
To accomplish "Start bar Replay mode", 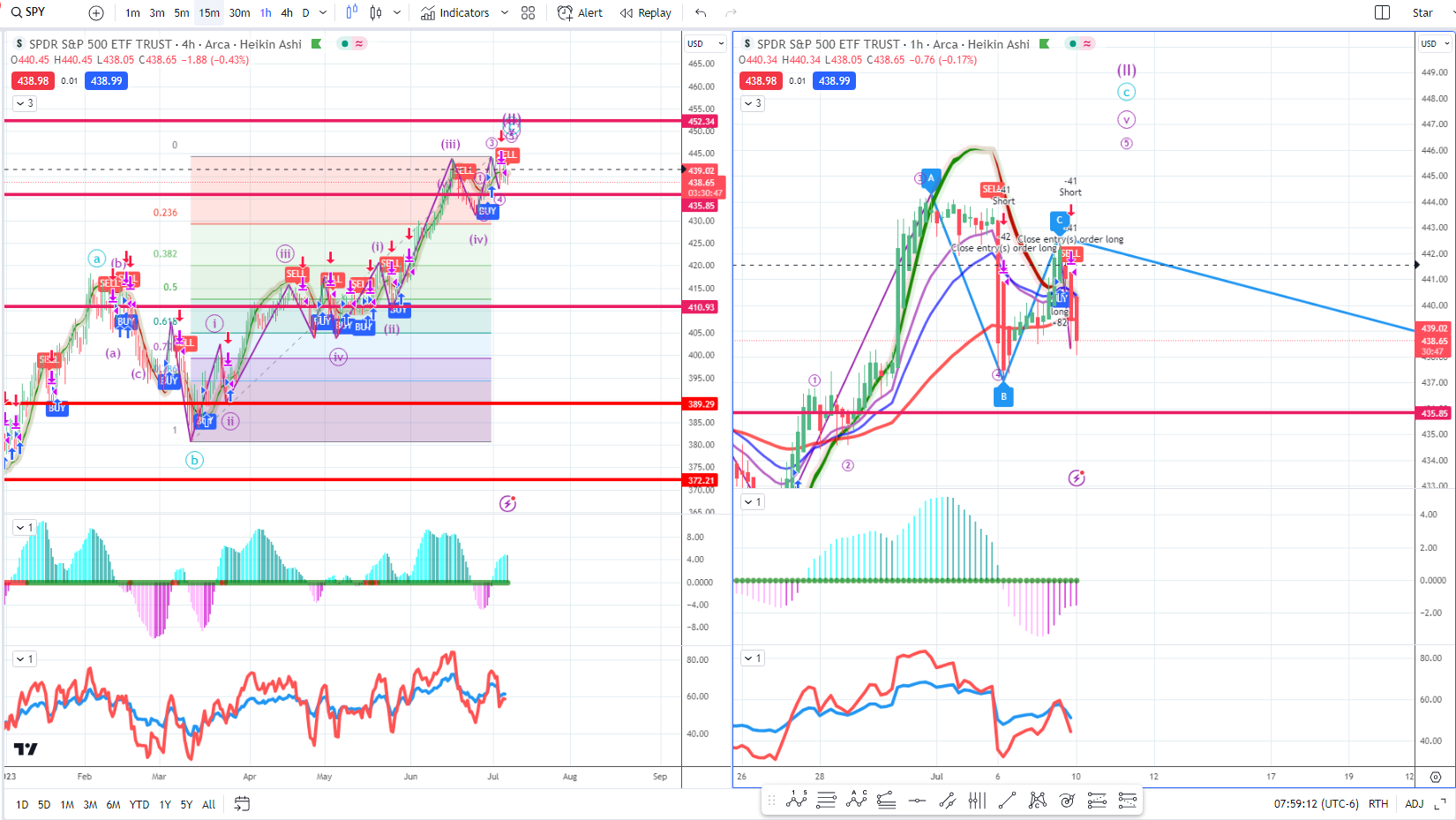I will [x=646, y=13].
